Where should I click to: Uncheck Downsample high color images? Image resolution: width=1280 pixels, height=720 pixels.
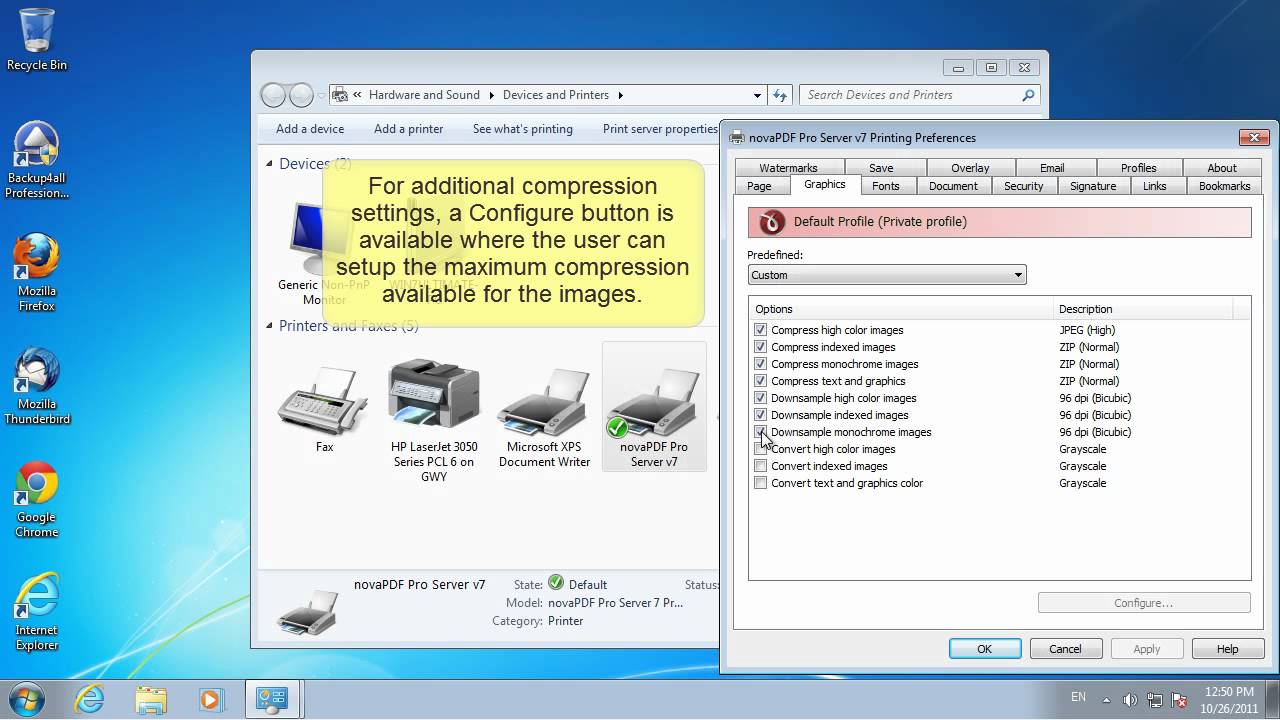pos(761,398)
